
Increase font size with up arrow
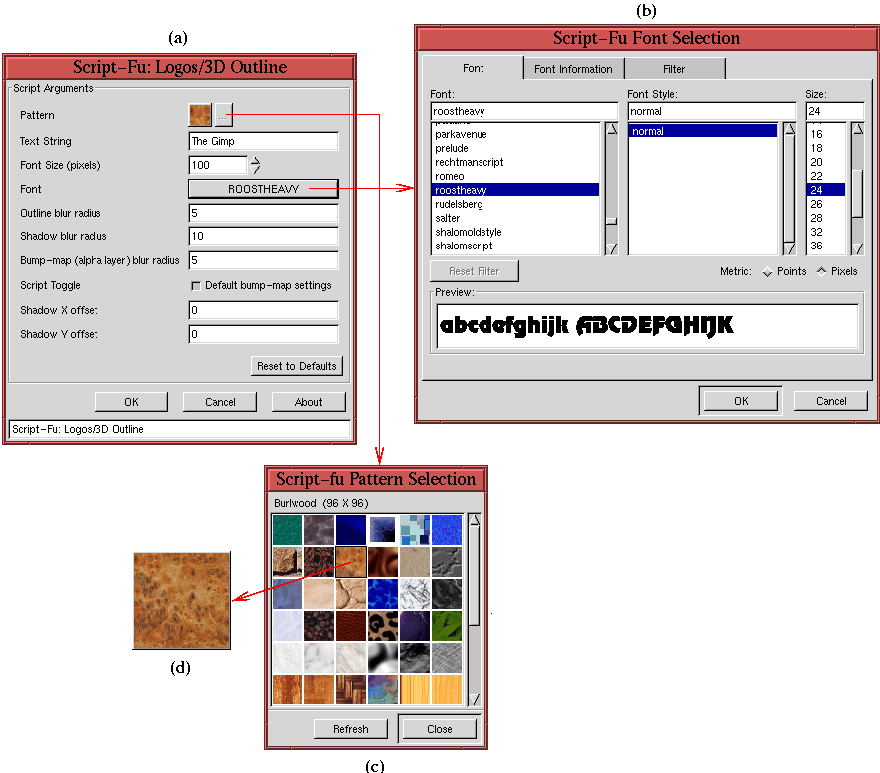tap(256, 160)
